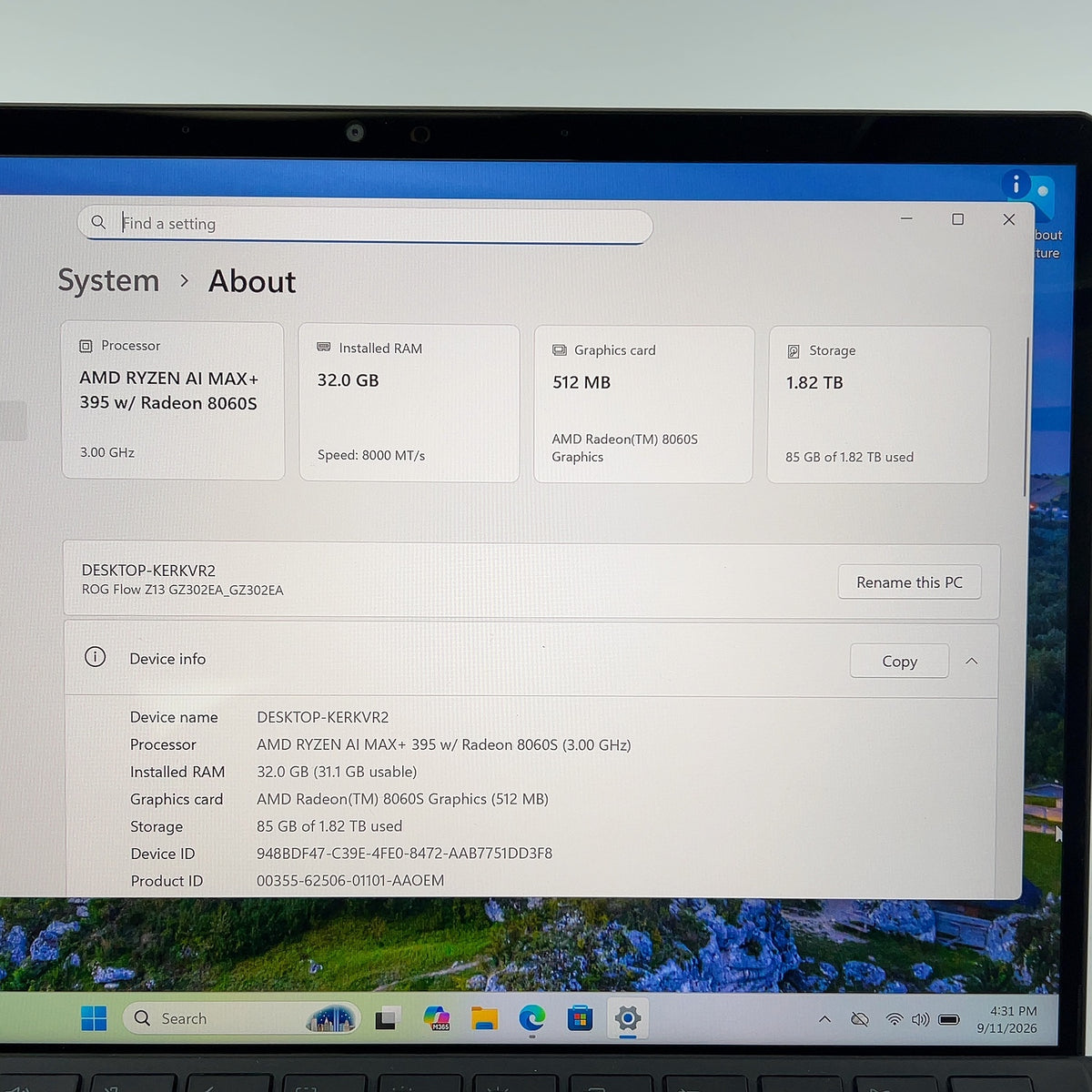Minimize the Settings window
1092x1092 pixels.
906,219
